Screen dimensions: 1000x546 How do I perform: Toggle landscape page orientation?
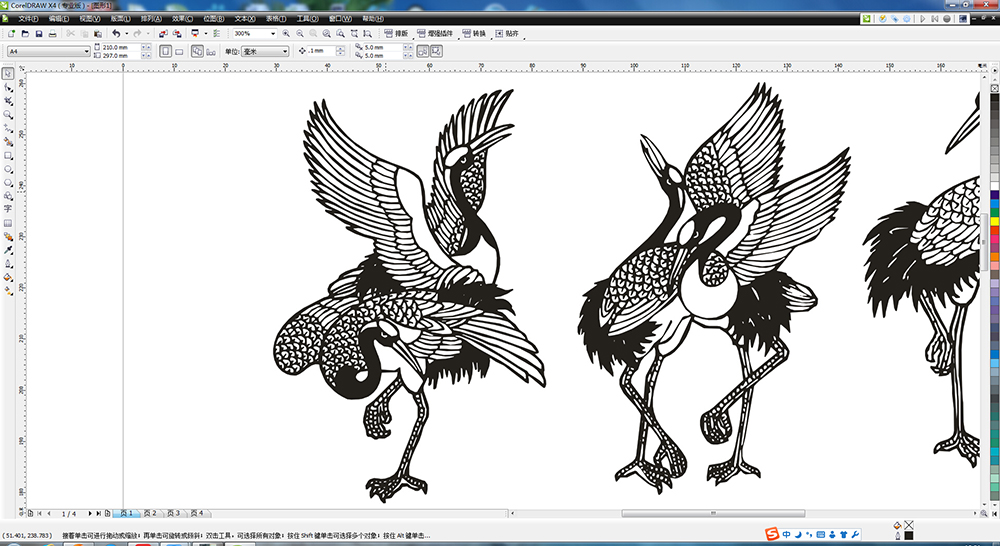(179, 51)
